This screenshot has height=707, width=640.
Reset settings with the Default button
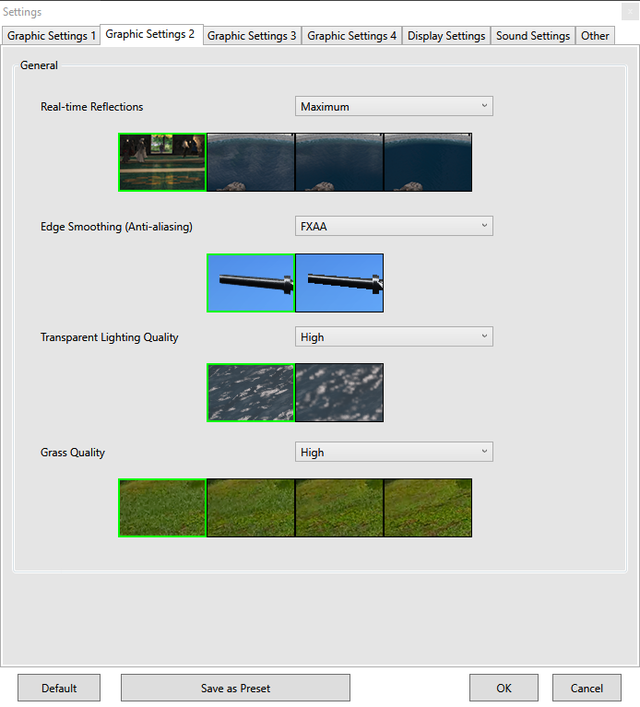(59, 688)
